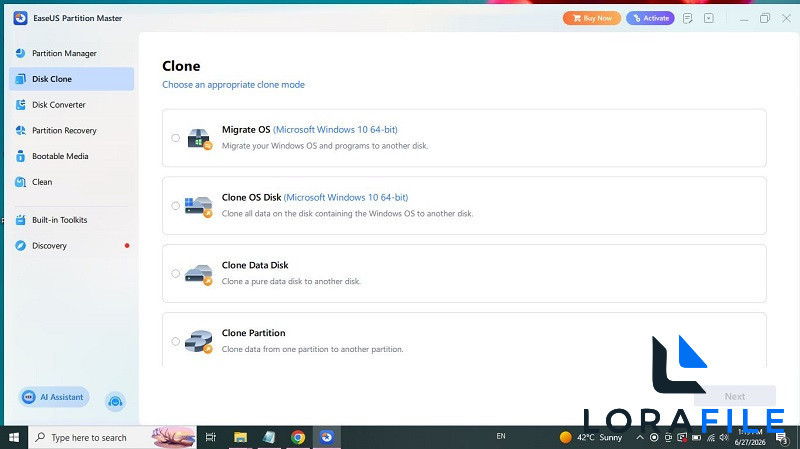The height and width of the screenshot is (449, 800).
Task: Click the EaseUS Partition Master logo
Action: (20, 18)
